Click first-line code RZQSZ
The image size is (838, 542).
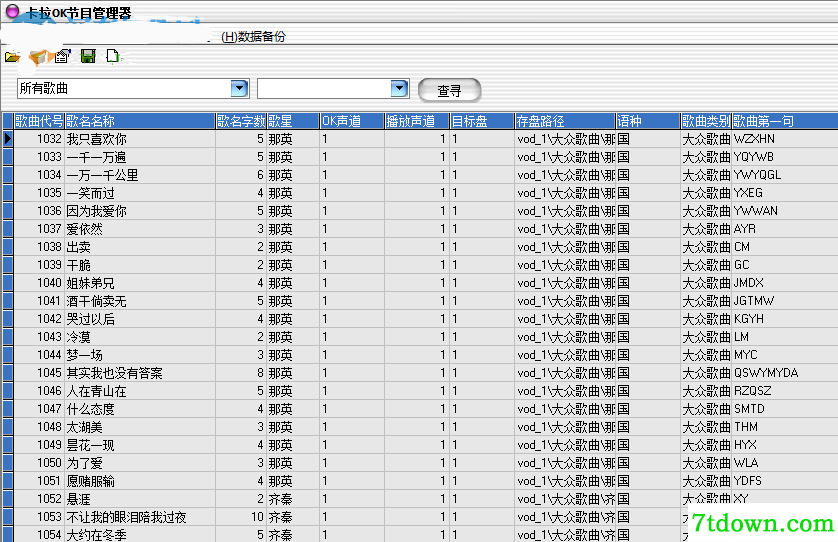(752, 391)
